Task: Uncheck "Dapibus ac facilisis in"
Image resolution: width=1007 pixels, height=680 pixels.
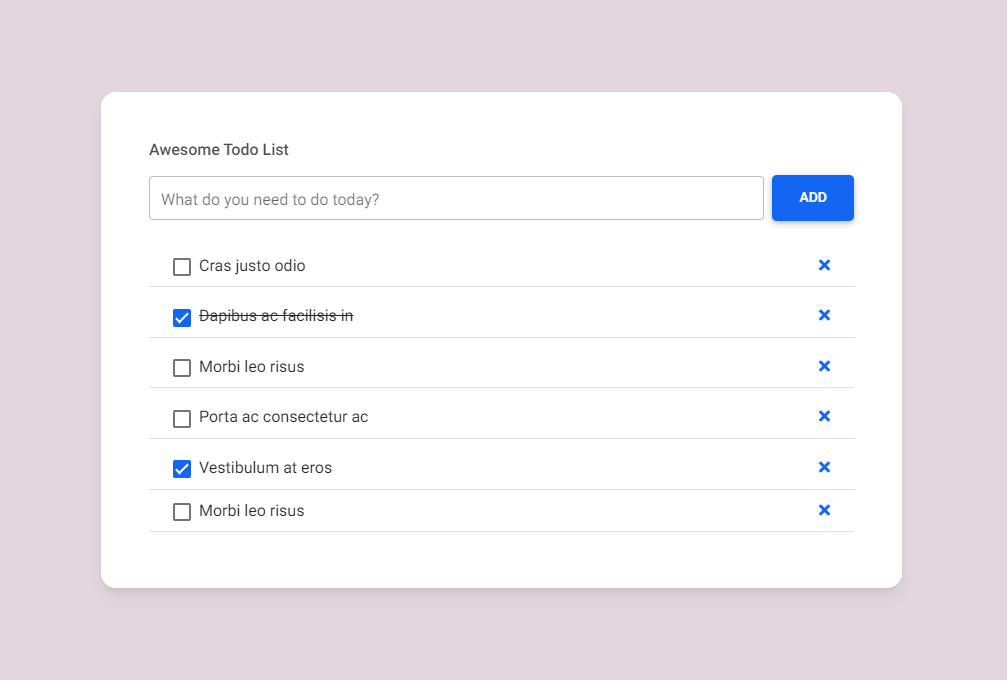Action: (x=181, y=317)
